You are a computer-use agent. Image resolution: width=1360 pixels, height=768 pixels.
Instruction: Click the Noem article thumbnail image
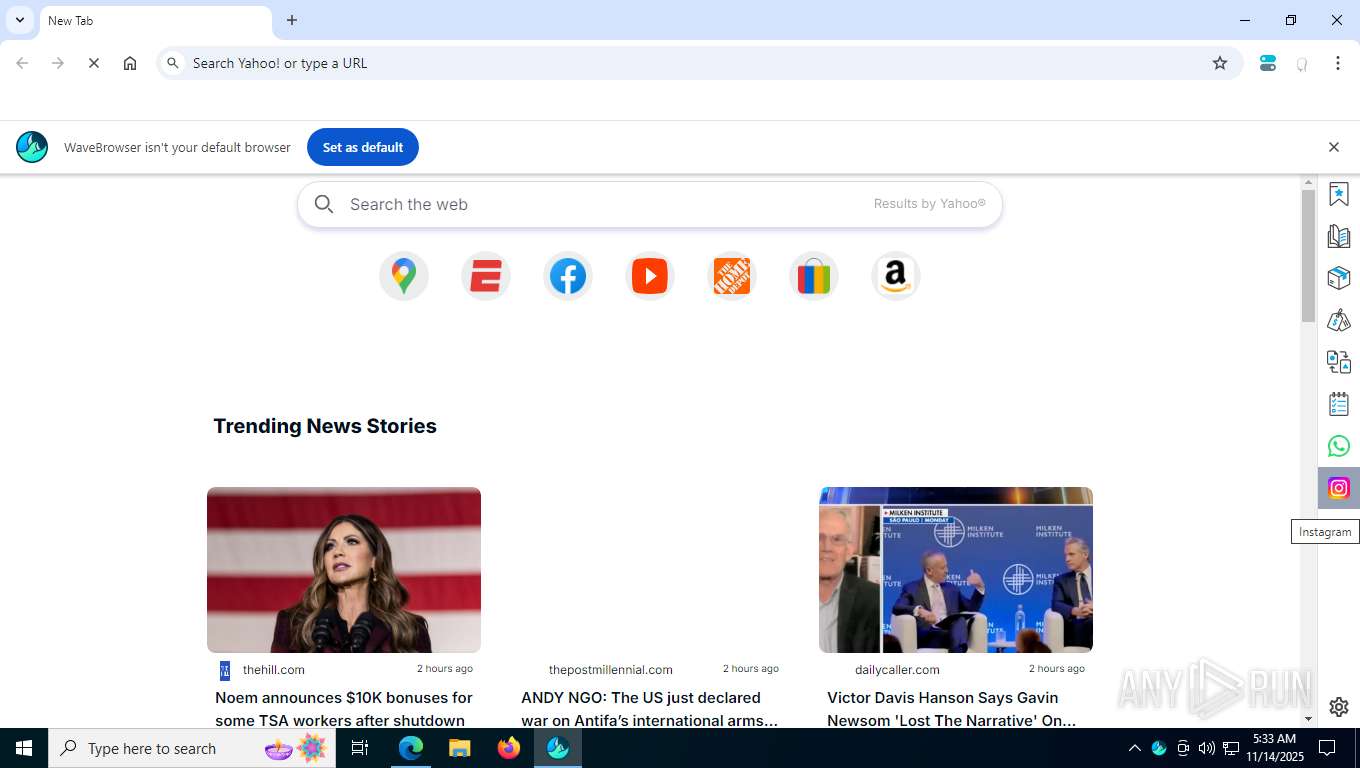(x=344, y=570)
